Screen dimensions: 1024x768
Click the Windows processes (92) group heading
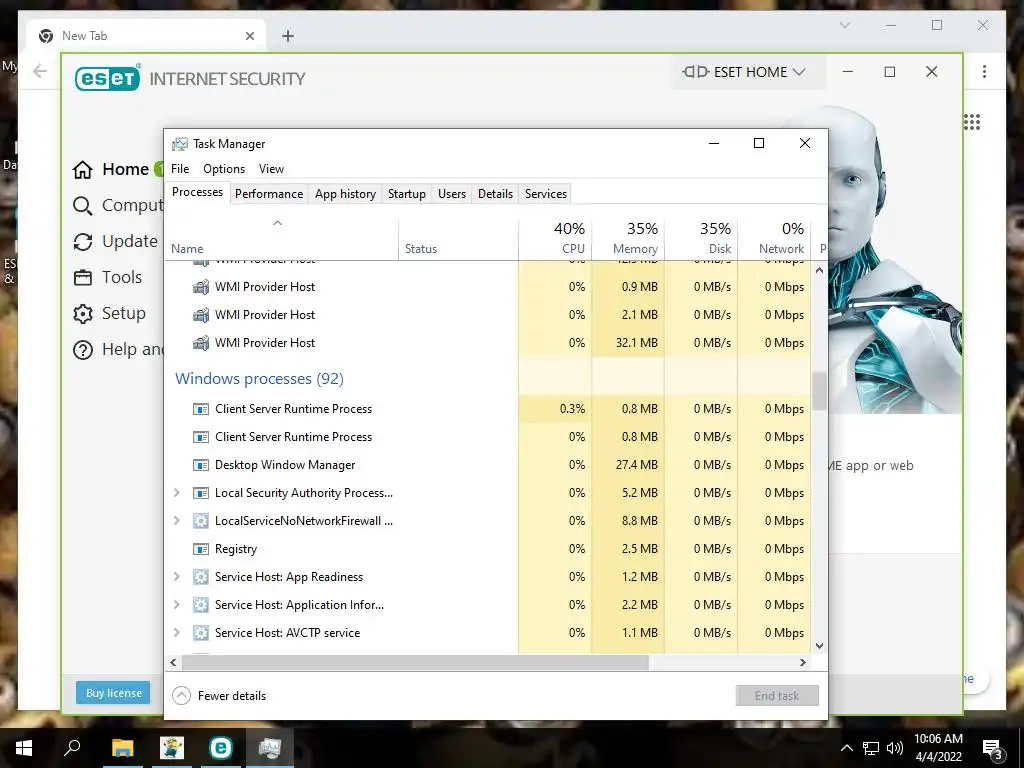(x=259, y=379)
